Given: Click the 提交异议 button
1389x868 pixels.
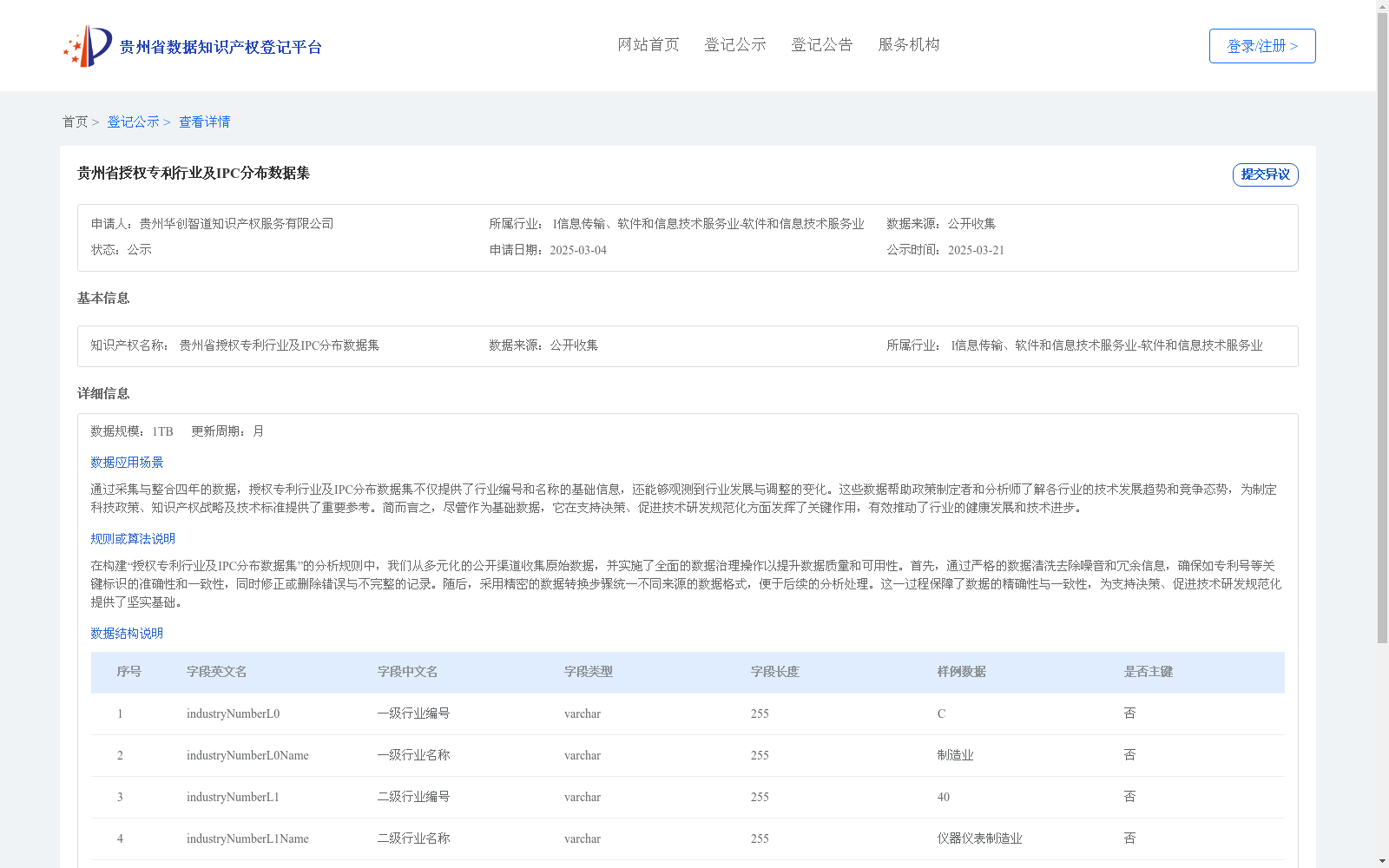Looking at the screenshot, I should tap(1266, 174).
